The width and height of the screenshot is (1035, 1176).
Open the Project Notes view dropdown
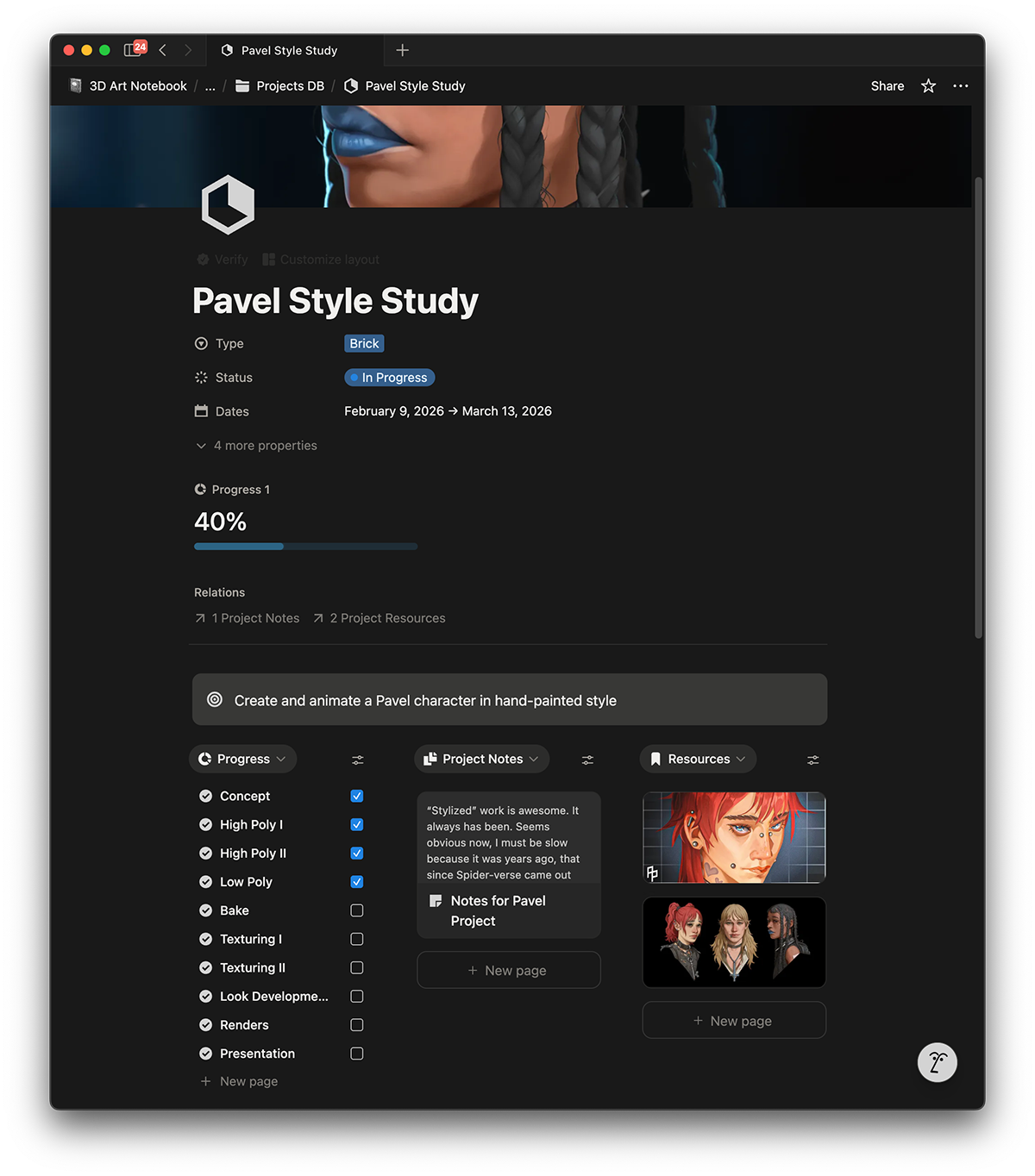pos(481,759)
